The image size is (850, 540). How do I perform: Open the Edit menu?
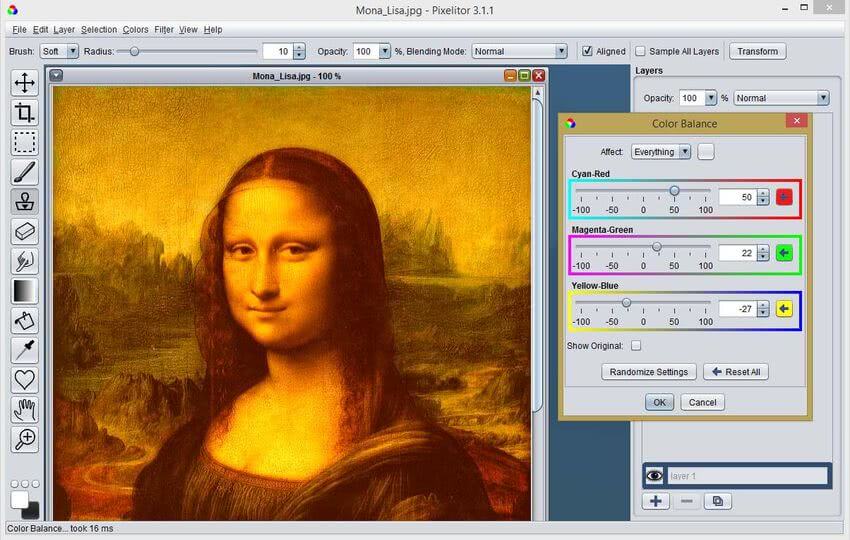(x=40, y=29)
